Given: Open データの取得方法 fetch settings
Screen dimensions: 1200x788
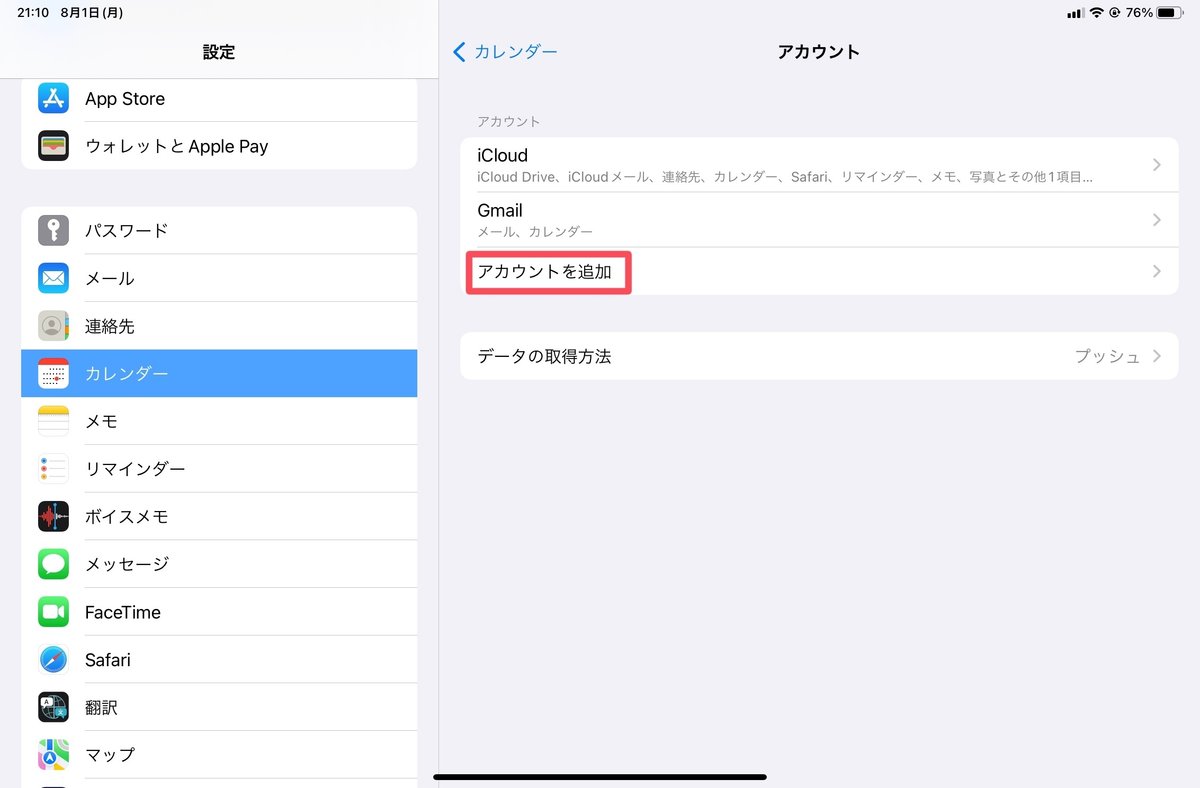Looking at the screenshot, I should pos(819,356).
